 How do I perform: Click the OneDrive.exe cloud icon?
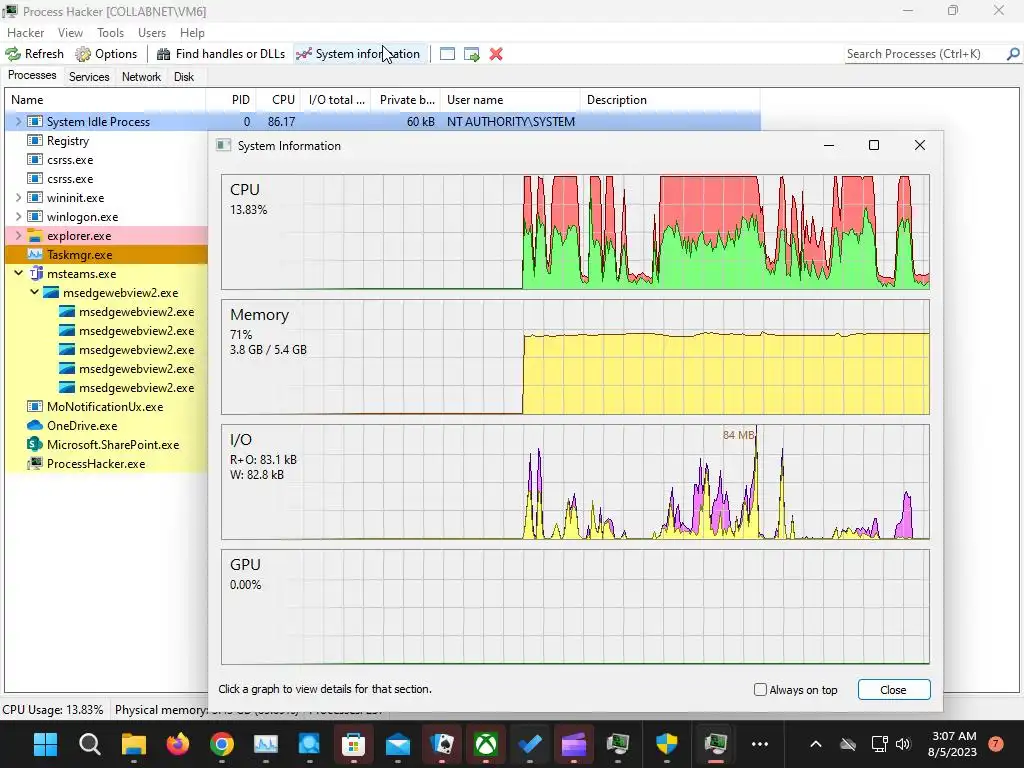pyautogui.click(x=35, y=425)
